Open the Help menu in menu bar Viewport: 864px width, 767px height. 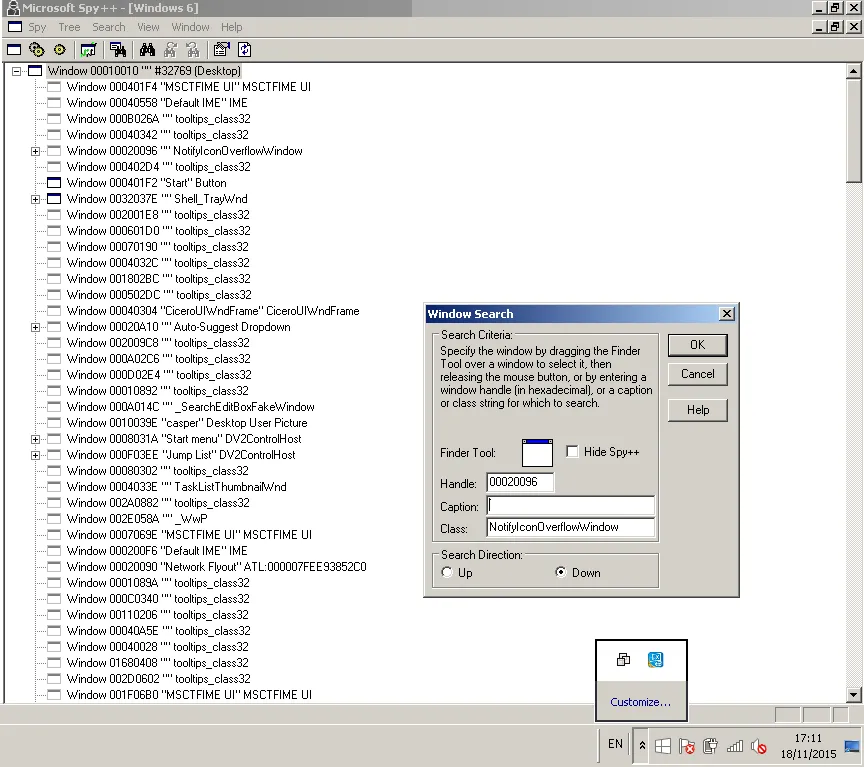tap(231, 27)
